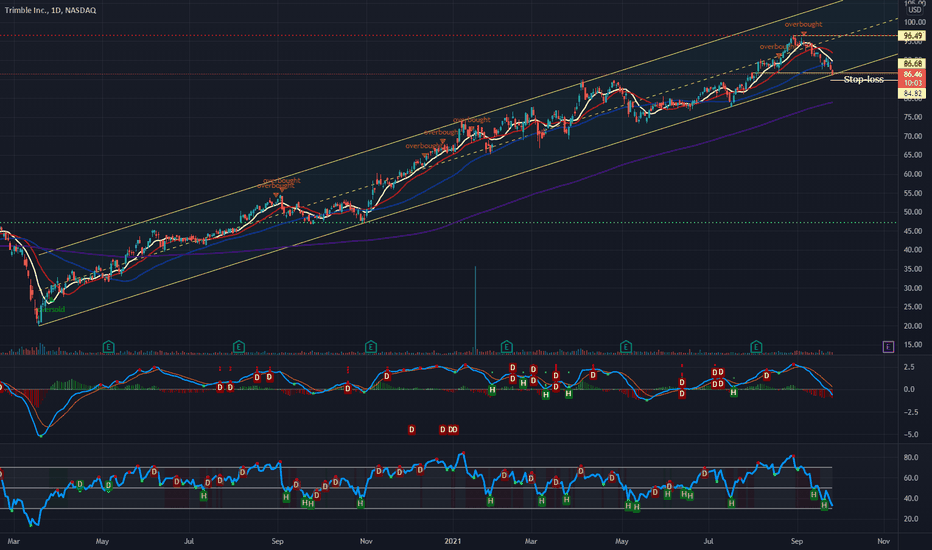Viewport: 932px width, 550px height.
Task: Click the 96.49 price label on the axis
Action: pos(912,36)
